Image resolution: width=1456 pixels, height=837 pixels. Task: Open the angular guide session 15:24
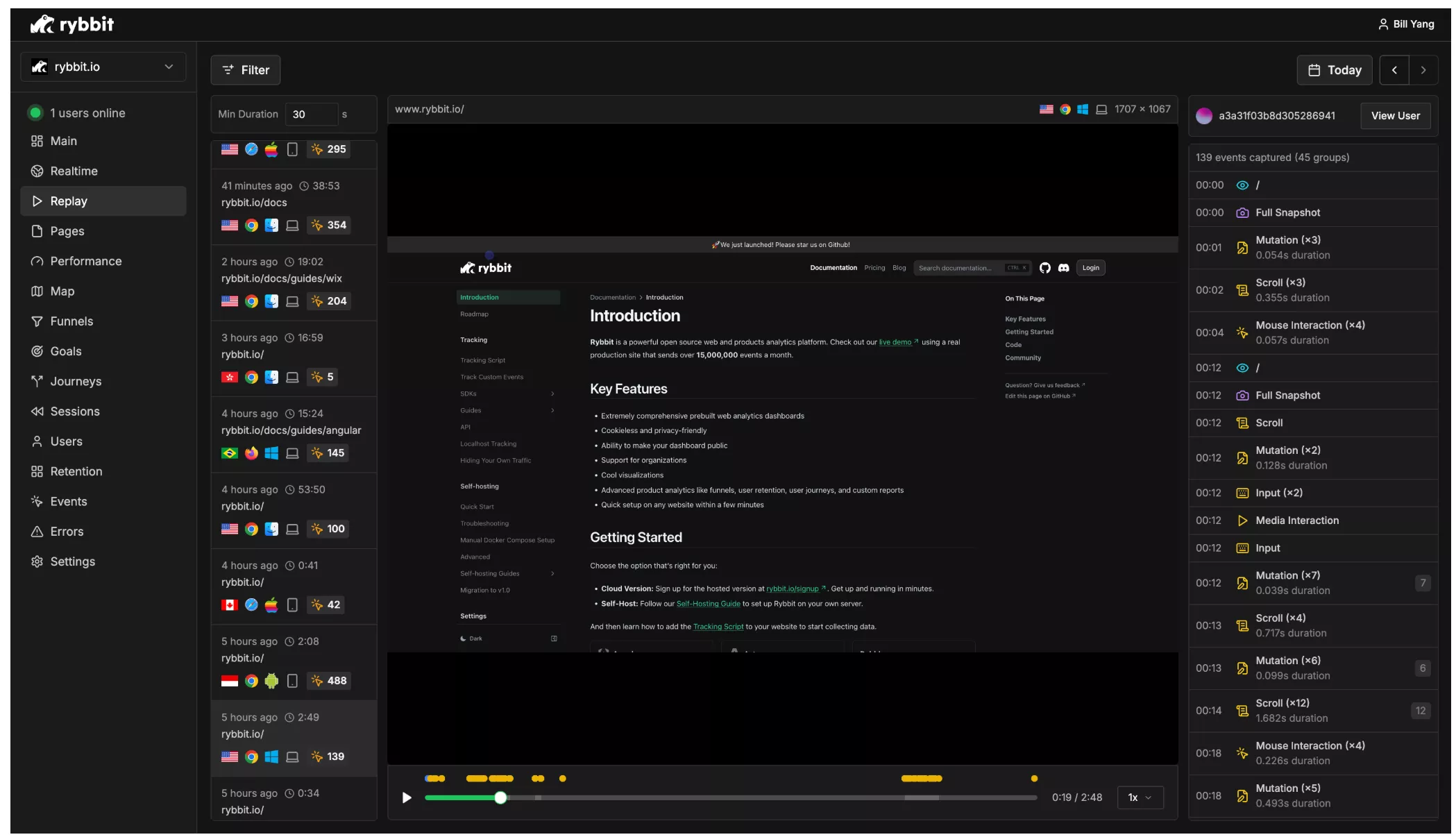[x=294, y=434]
